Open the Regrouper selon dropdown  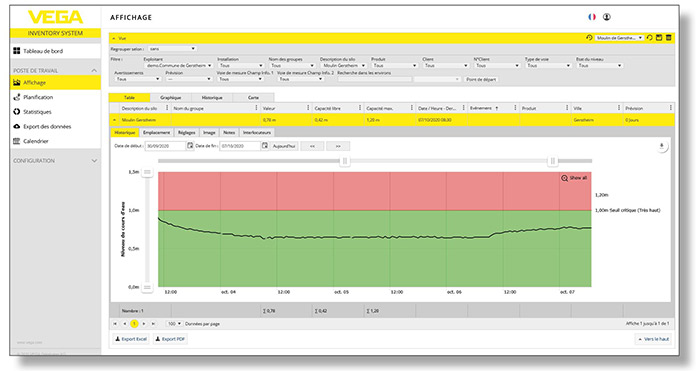172,49
